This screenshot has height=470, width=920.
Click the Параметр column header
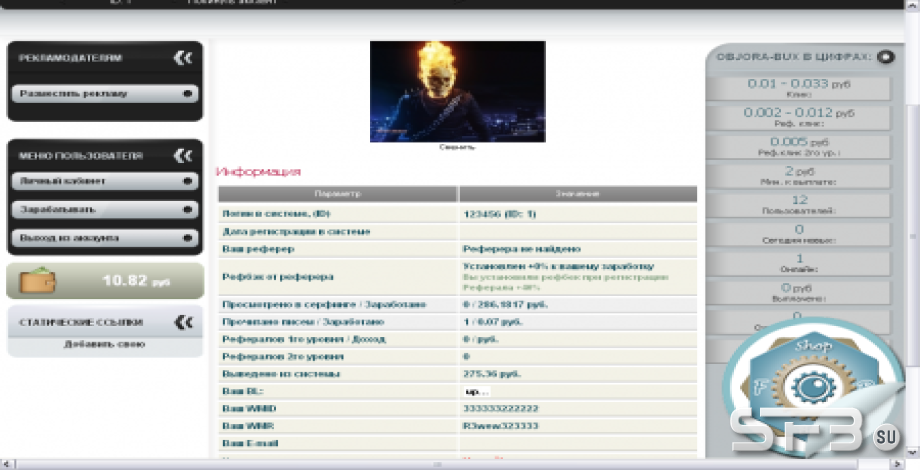pos(338,194)
